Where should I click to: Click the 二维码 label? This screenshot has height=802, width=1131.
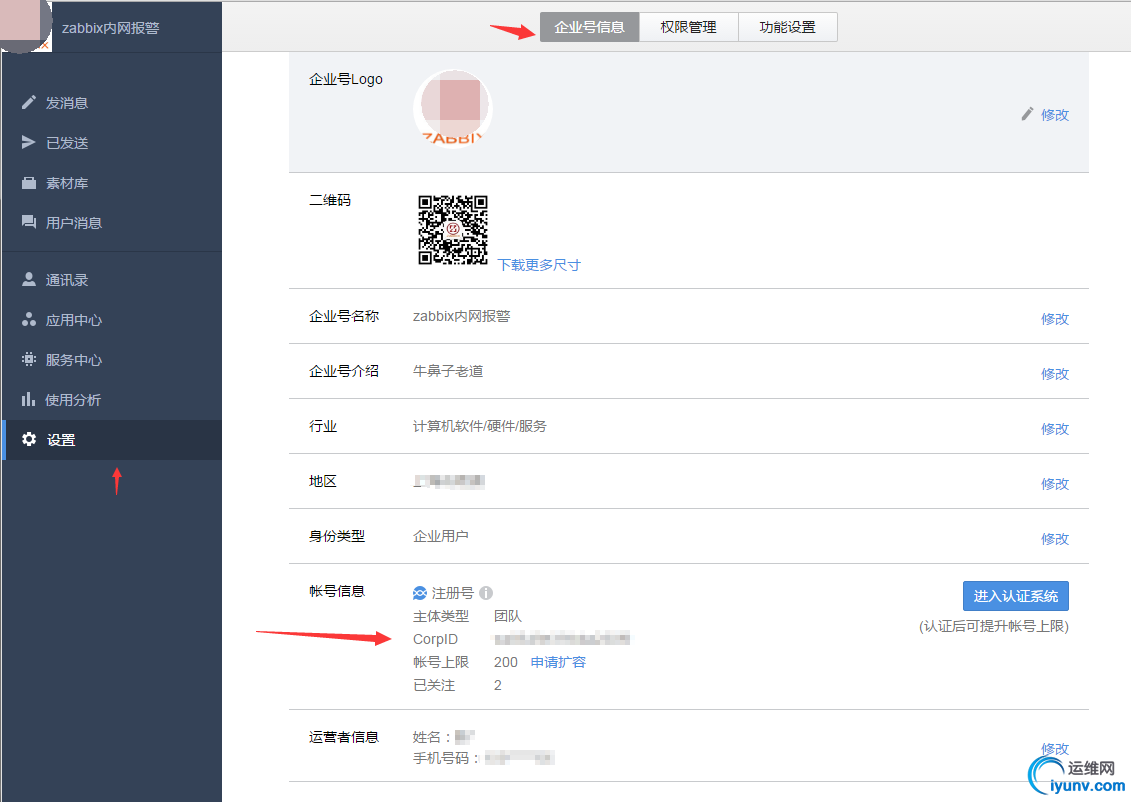[330, 200]
